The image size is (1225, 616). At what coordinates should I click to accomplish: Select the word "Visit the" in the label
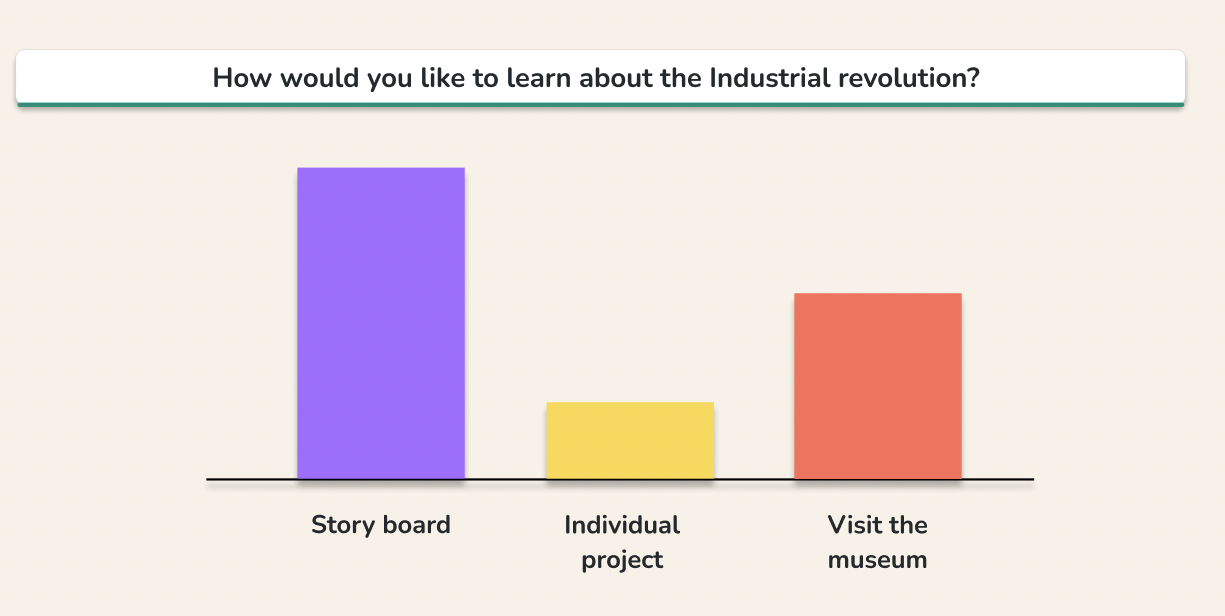coord(878,525)
